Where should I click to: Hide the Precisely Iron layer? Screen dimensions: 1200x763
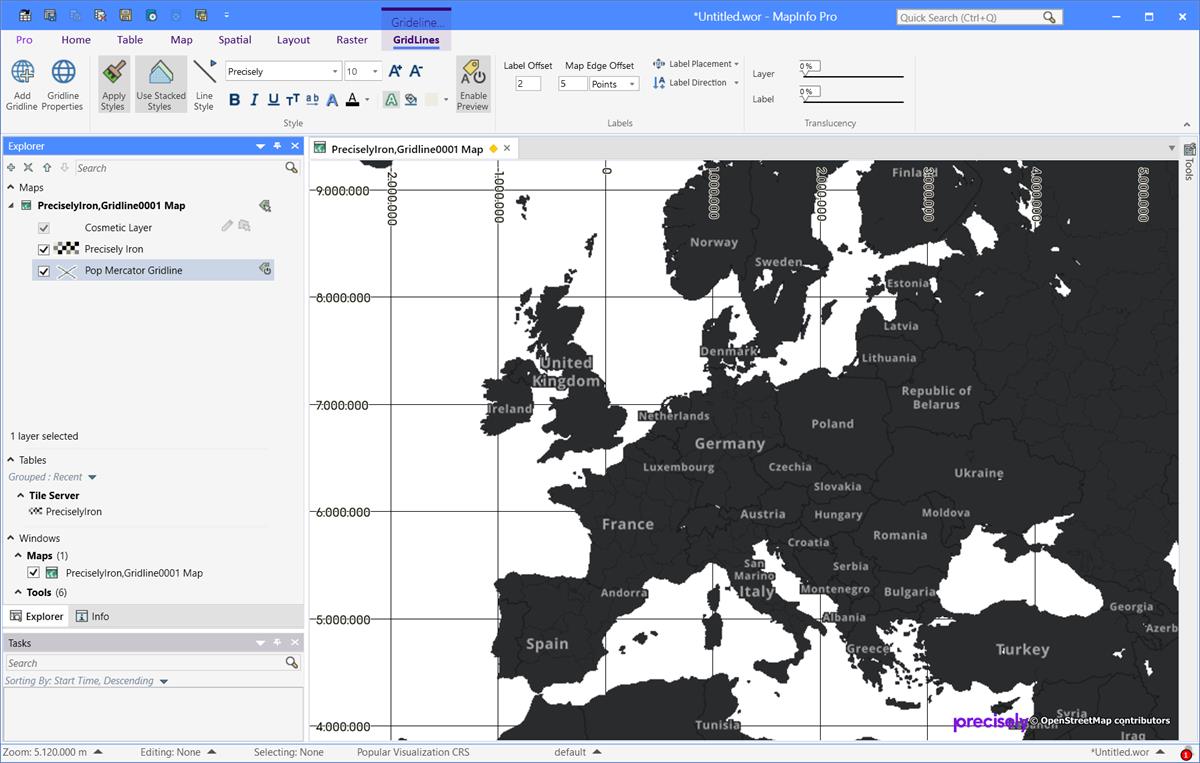(43, 248)
